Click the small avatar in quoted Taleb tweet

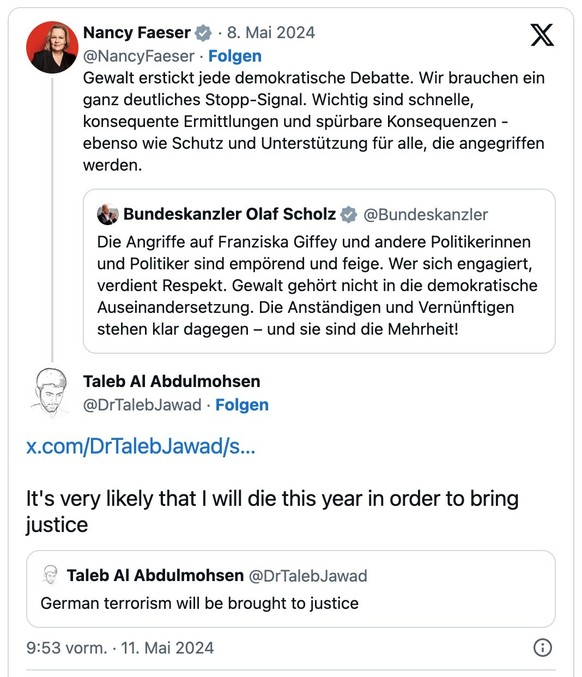pyautogui.click(x=51, y=575)
